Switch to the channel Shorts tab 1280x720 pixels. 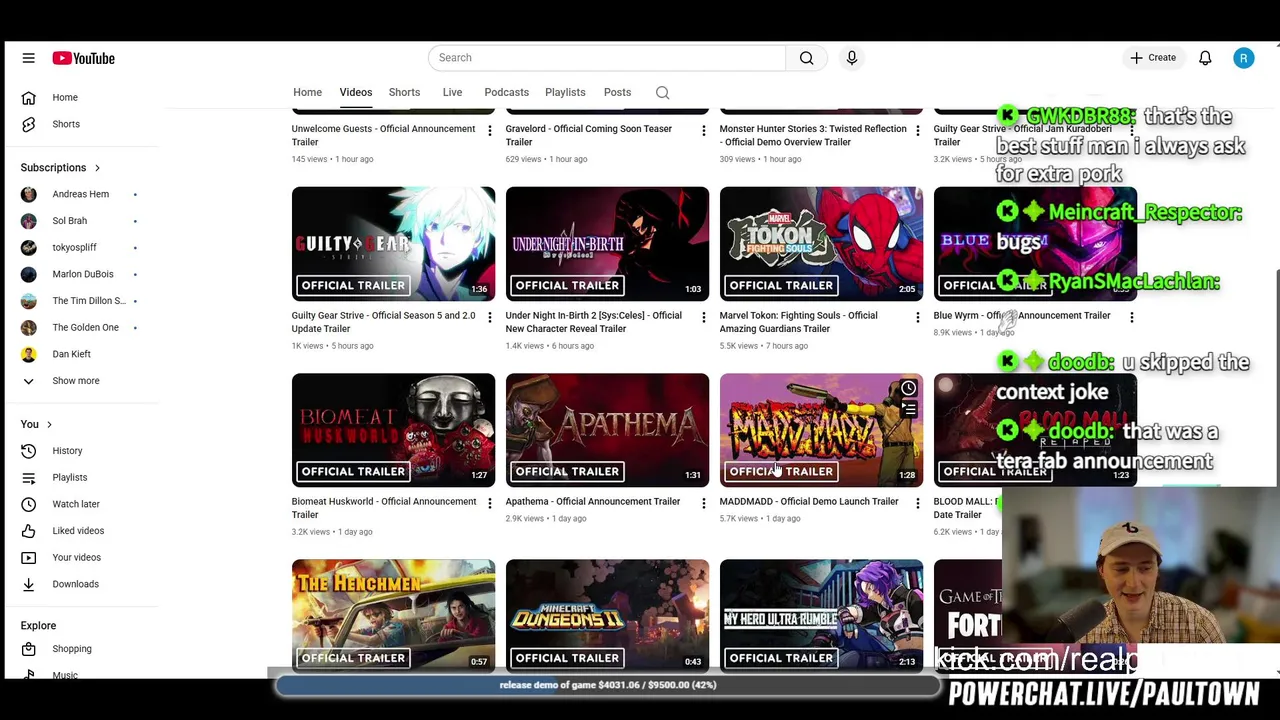point(404,92)
